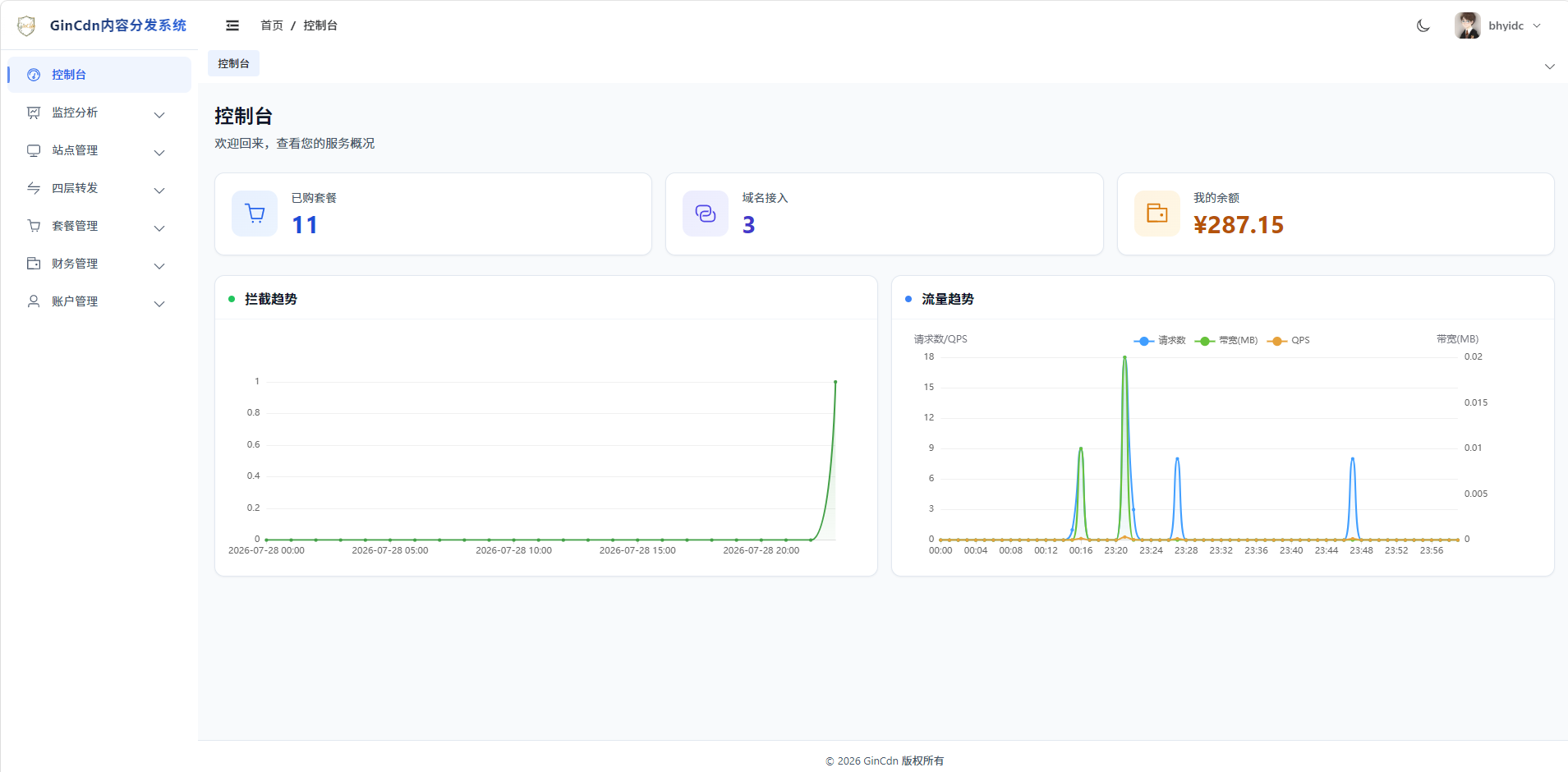Click the shopping cart icon on 已购套餐 card
The image size is (1568, 772).
tap(255, 214)
